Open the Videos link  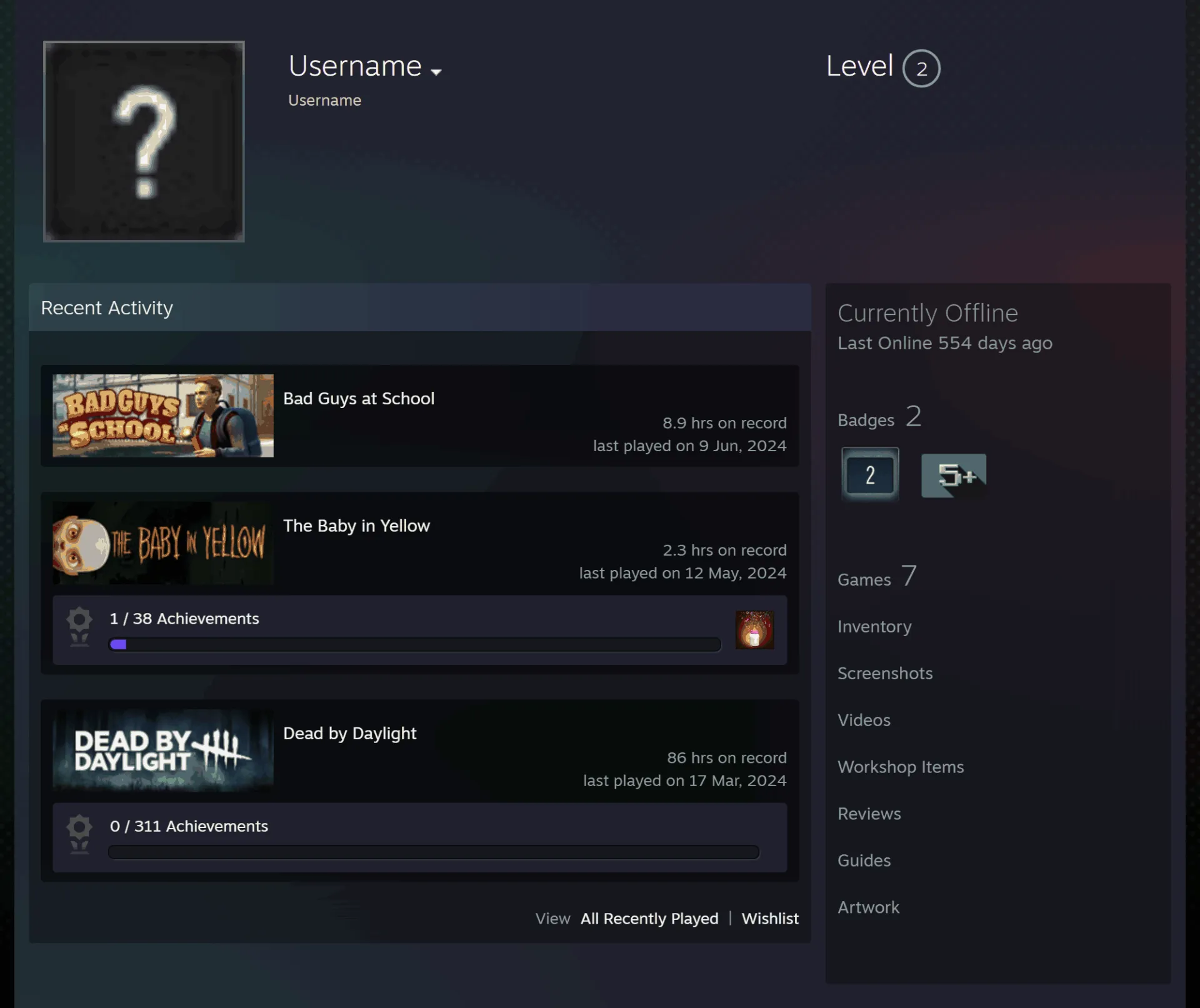(864, 721)
